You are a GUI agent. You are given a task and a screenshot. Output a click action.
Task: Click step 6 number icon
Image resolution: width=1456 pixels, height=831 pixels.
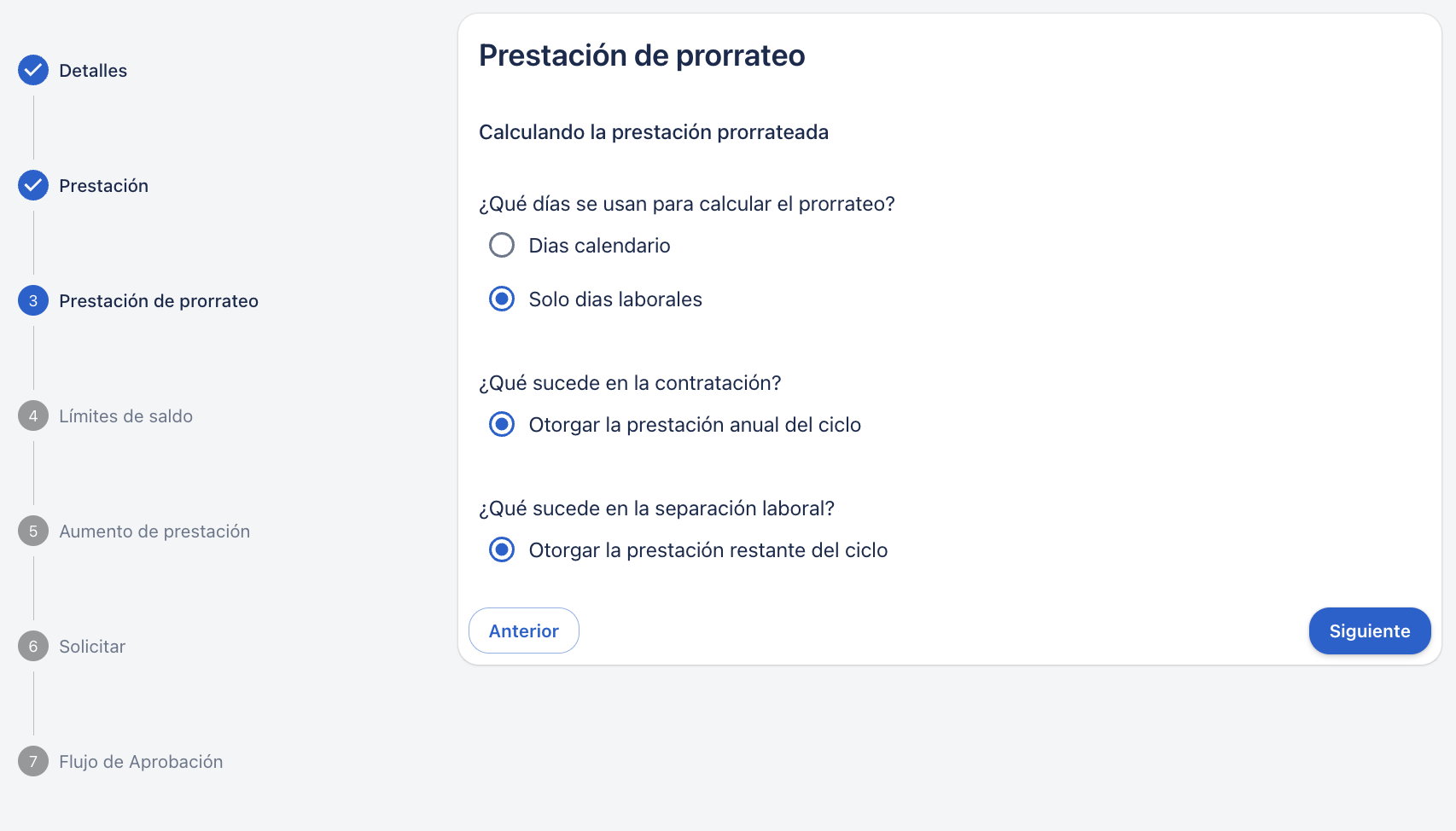[33, 646]
